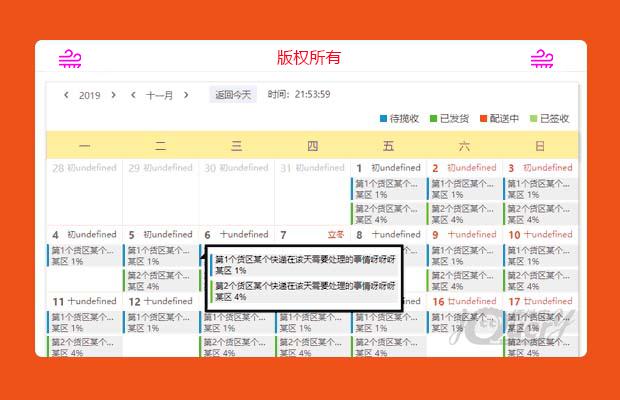Select the 三 weekday column header
620x400 pixels.
coord(236,146)
